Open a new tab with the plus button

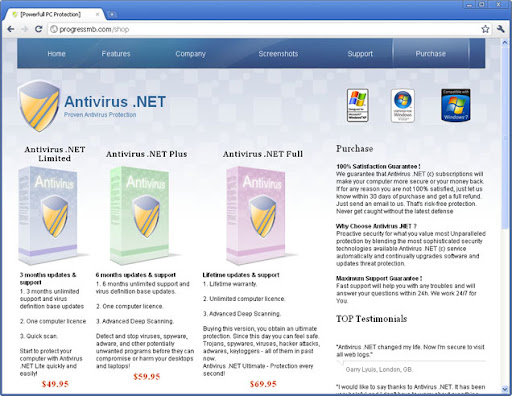tap(112, 14)
